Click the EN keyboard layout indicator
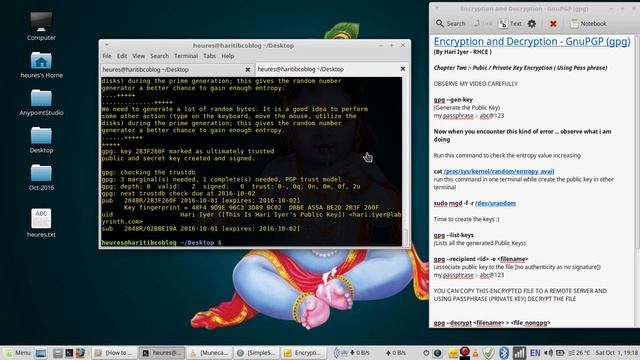 [535, 353]
